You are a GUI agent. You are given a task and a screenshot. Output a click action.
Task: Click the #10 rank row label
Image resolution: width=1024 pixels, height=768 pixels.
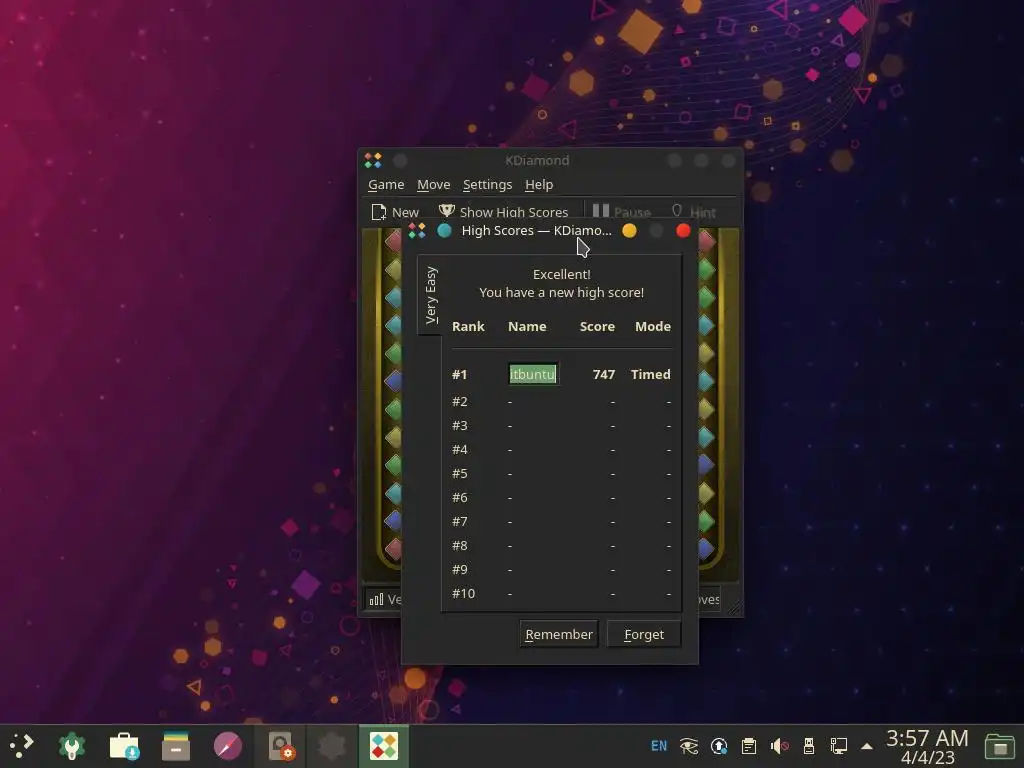pyautogui.click(x=463, y=594)
